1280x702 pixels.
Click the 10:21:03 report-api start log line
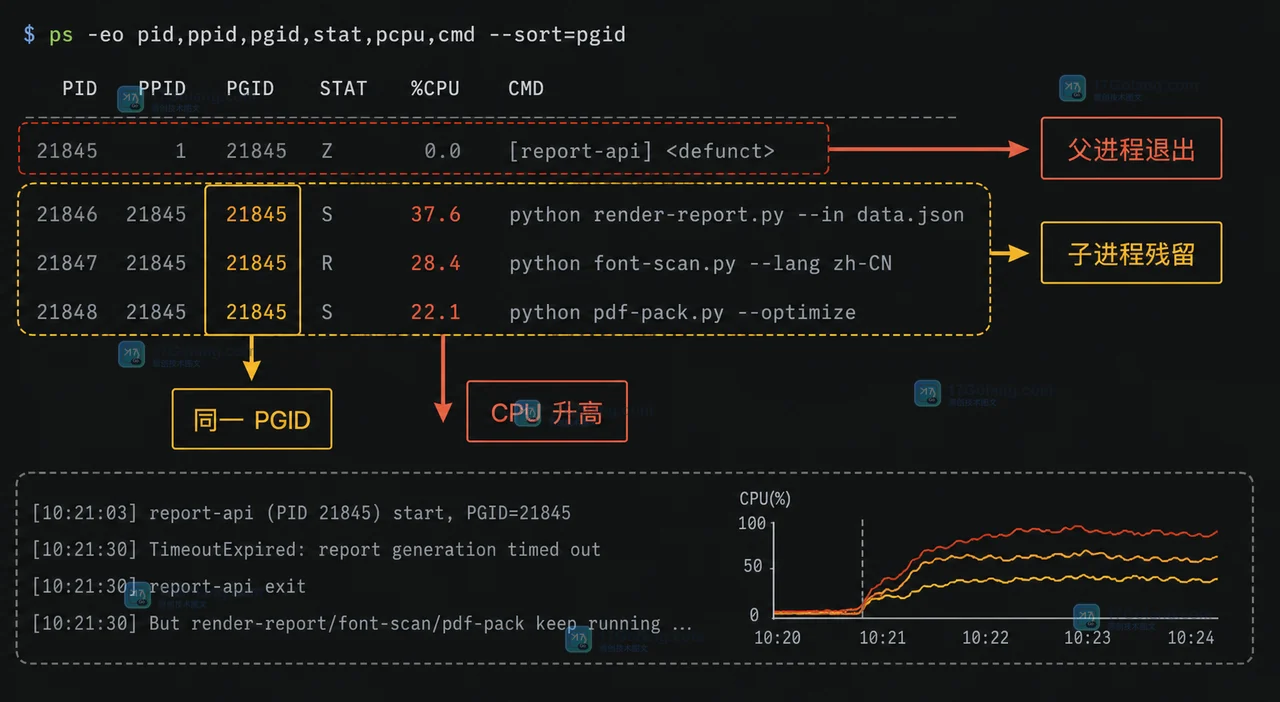coord(301,513)
